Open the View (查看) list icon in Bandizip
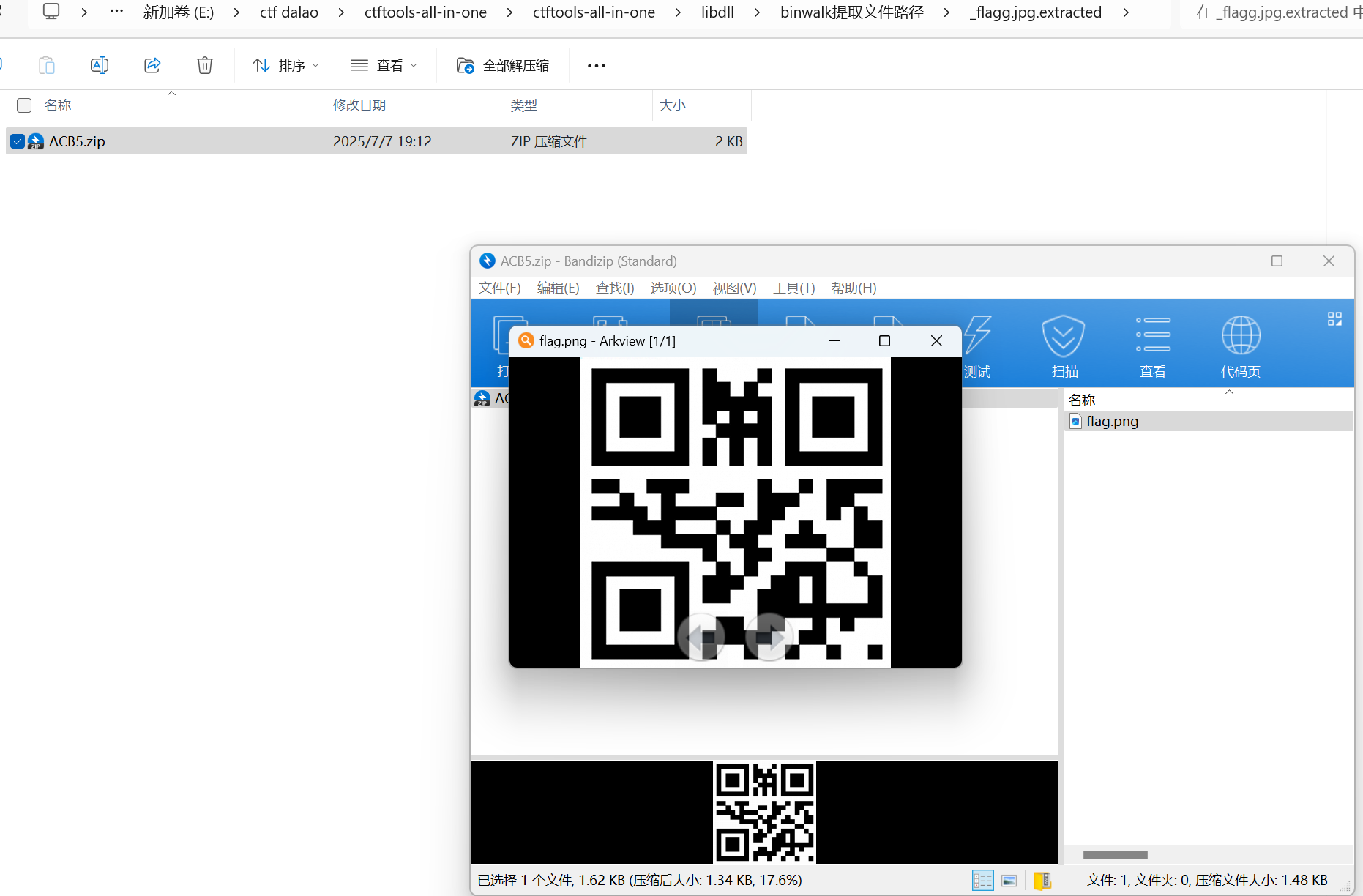This screenshot has height=896, width=1363. click(x=1153, y=335)
